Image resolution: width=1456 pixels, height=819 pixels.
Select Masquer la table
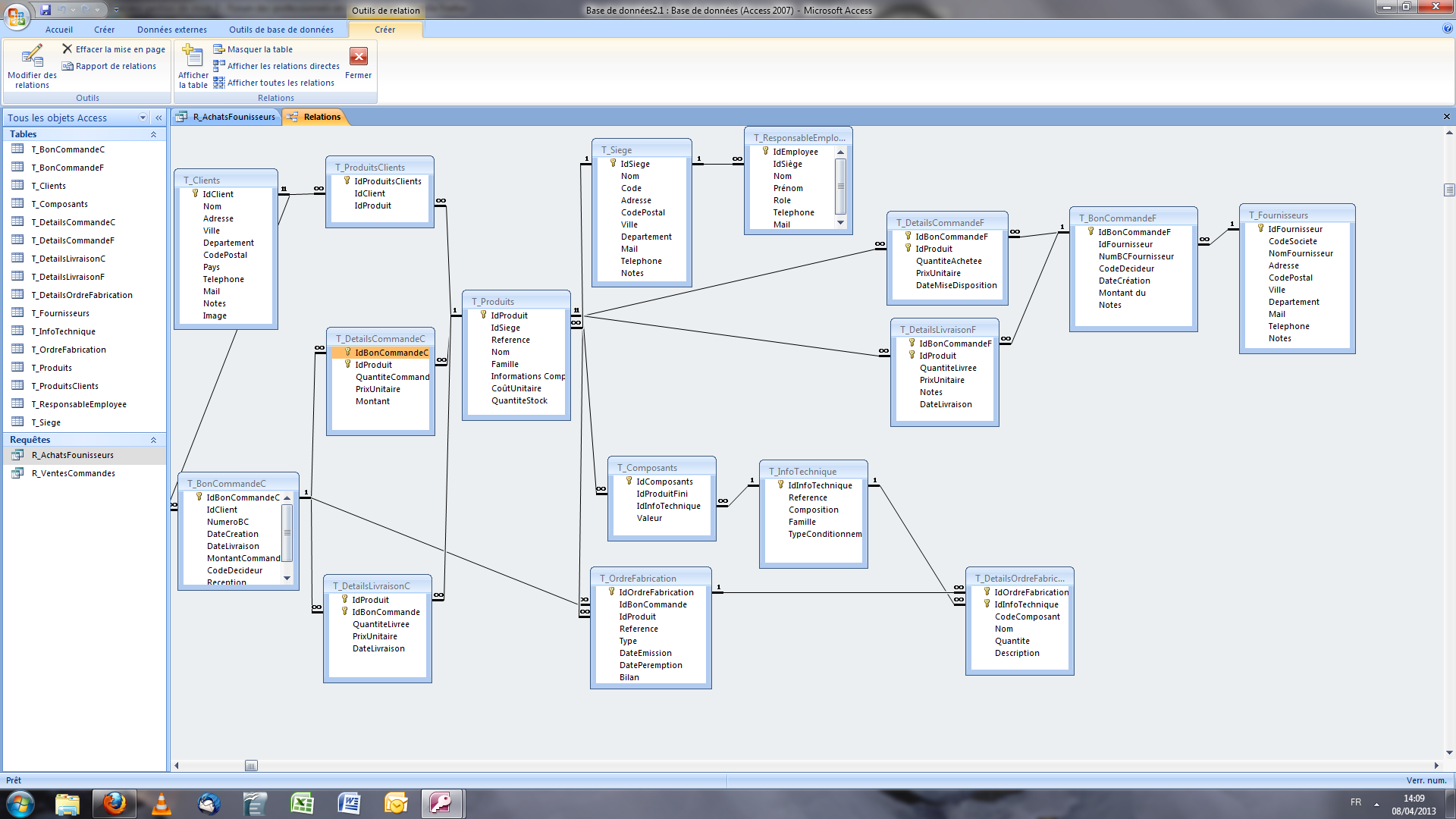pyautogui.click(x=253, y=49)
